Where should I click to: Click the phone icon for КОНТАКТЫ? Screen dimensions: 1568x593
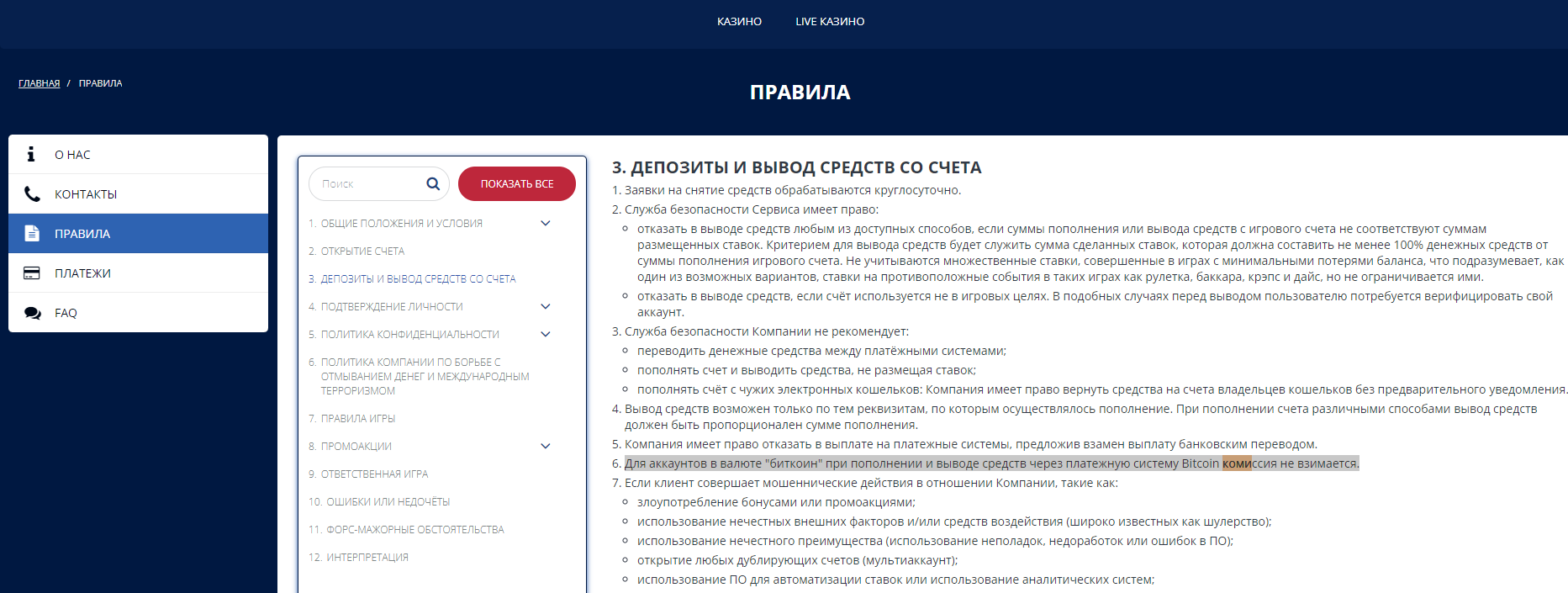(x=32, y=193)
